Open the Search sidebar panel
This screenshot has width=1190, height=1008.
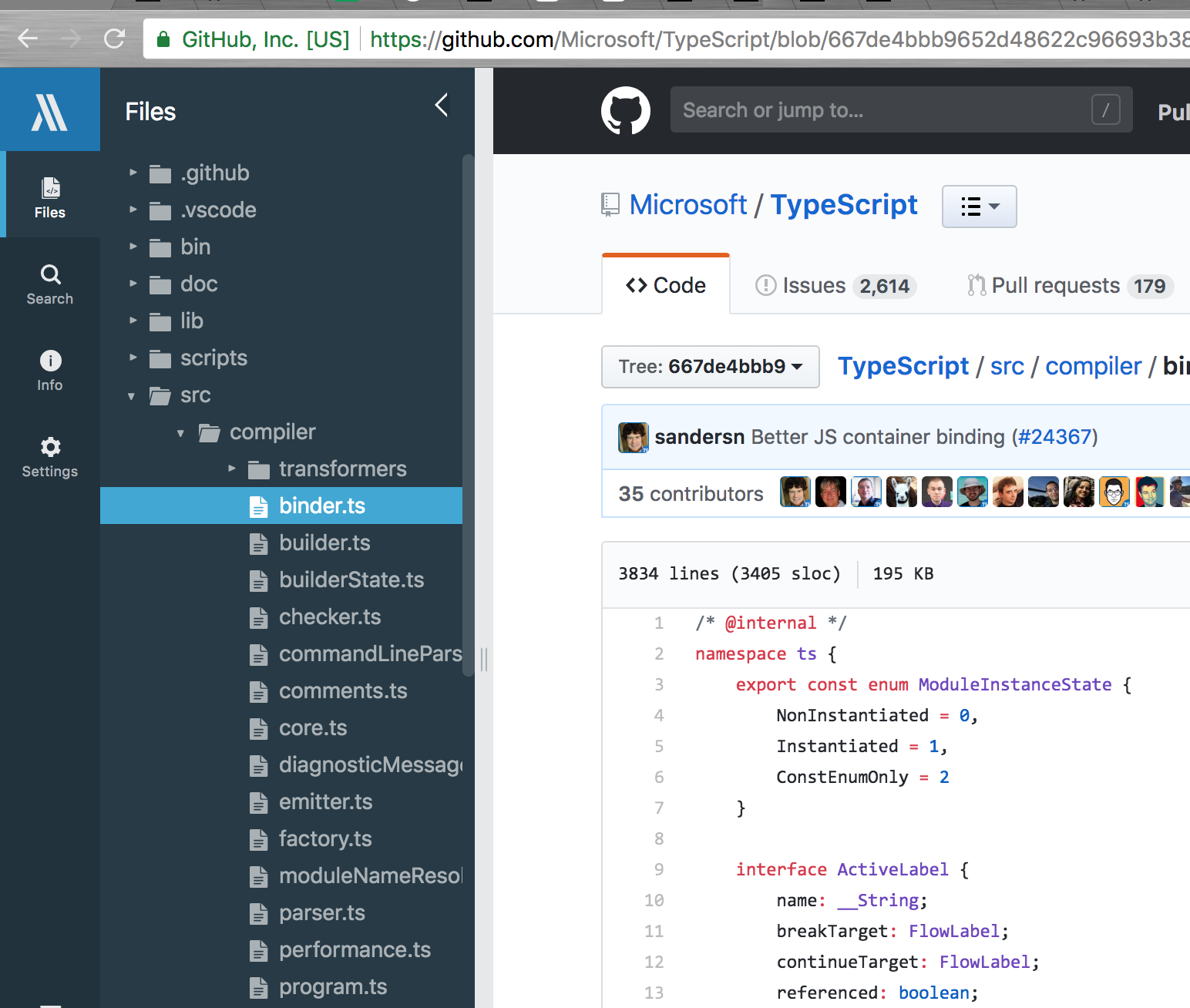[50, 284]
